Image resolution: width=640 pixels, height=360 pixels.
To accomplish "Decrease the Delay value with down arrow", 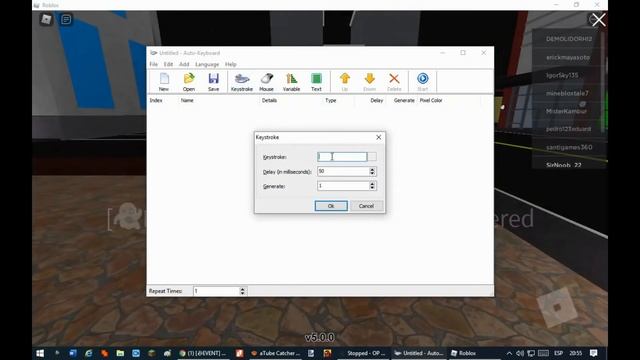I will tap(372, 174).
